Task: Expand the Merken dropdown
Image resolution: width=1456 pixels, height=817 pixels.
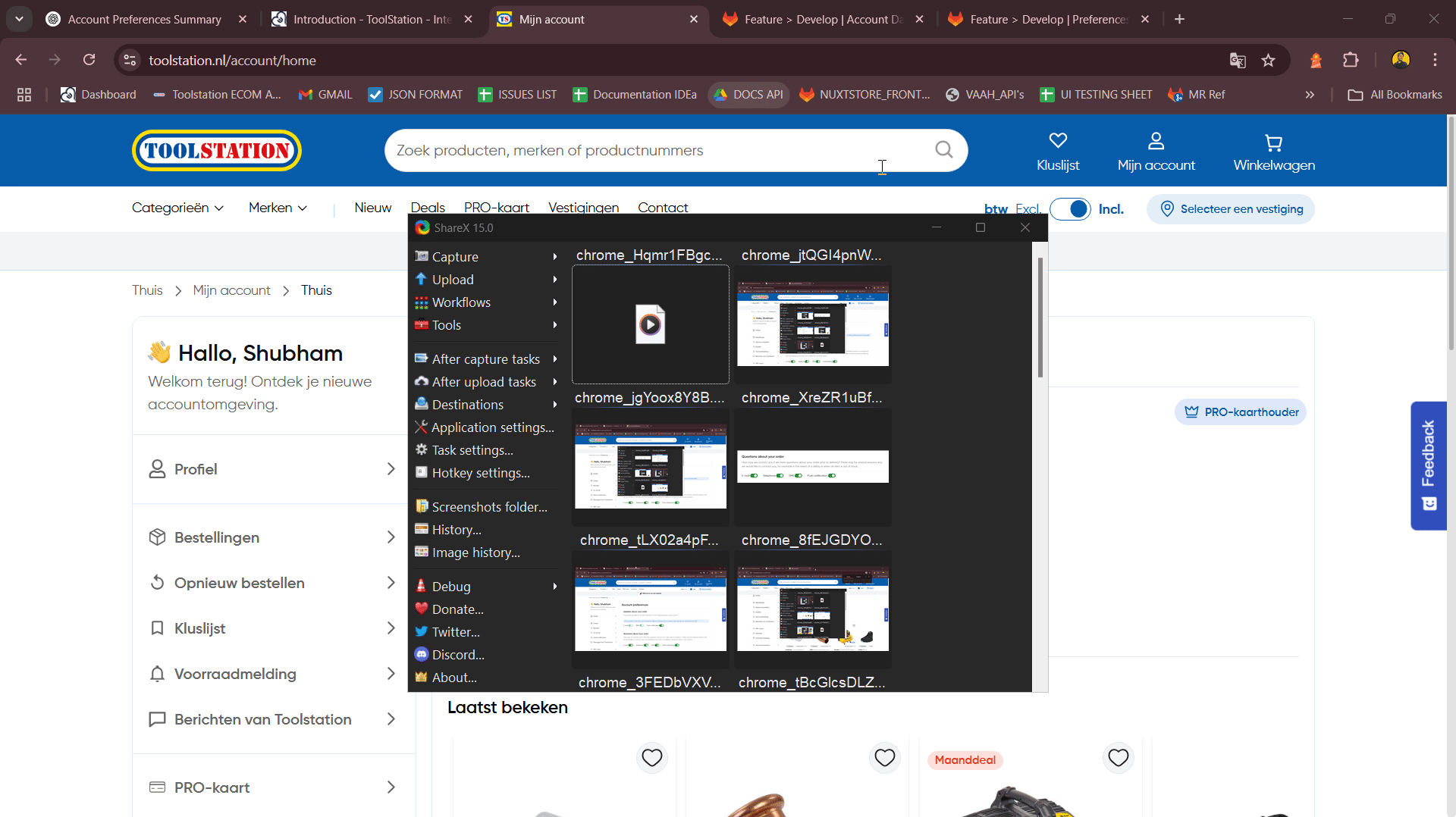Action: [x=278, y=208]
